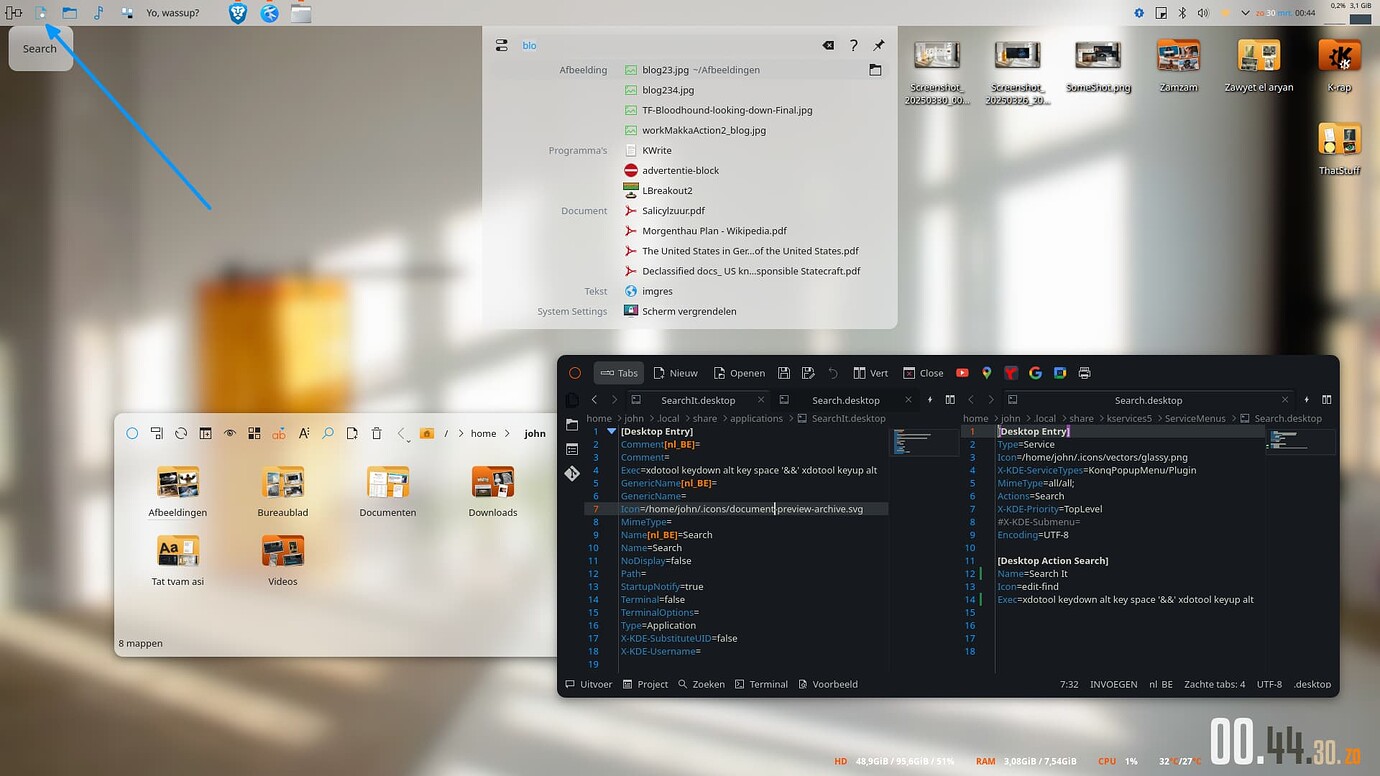Open the Project panel in Kate's bottom bar

click(645, 685)
